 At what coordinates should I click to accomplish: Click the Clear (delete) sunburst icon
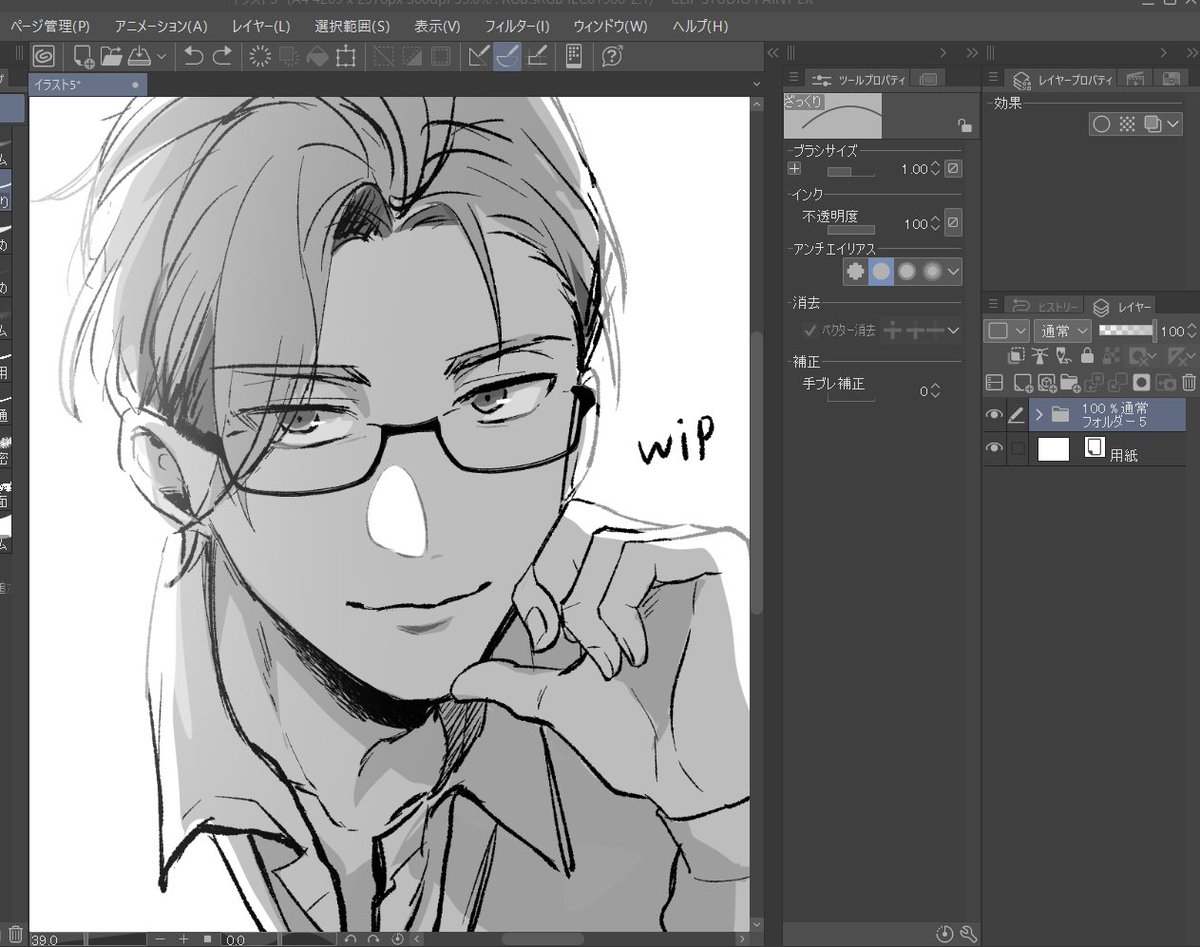click(260, 56)
